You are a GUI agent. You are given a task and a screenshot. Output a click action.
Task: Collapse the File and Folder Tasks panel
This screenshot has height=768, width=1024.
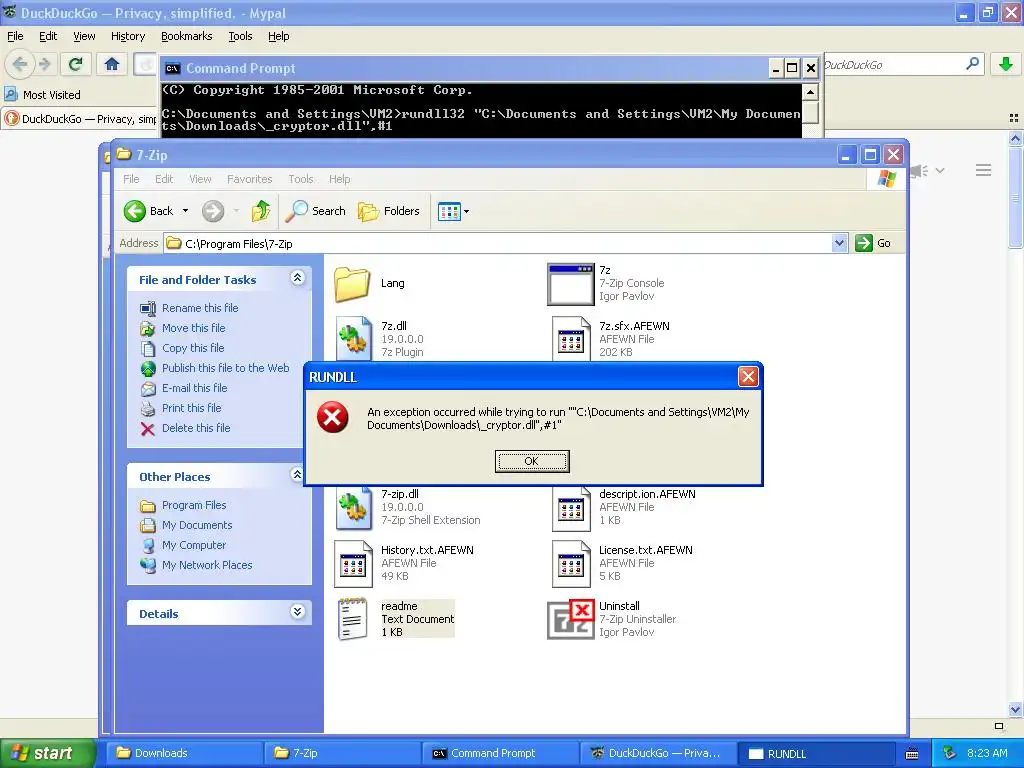click(x=297, y=278)
